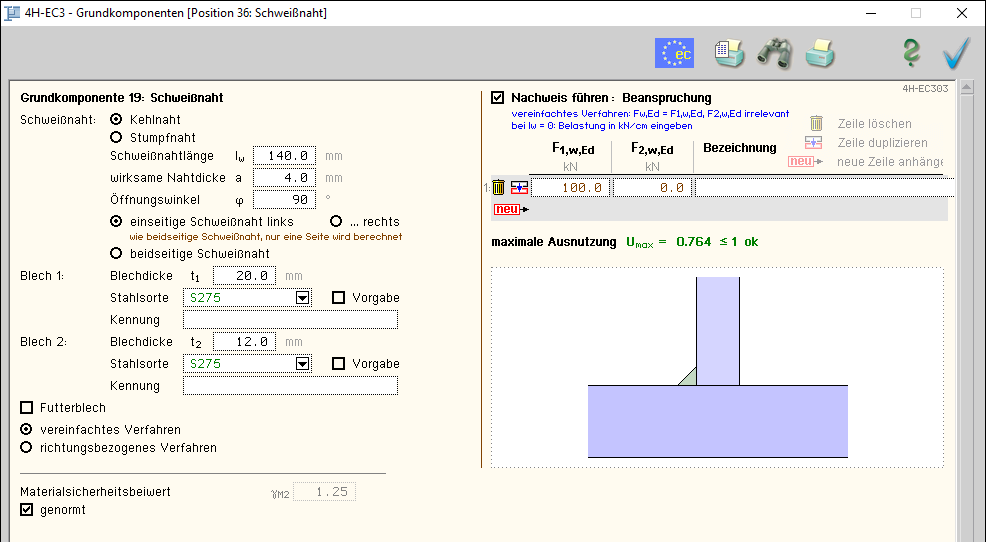The width and height of the screenshot is (986, 542).
Task: Open the print preview document icon
Action: click(x=729, y=52)
